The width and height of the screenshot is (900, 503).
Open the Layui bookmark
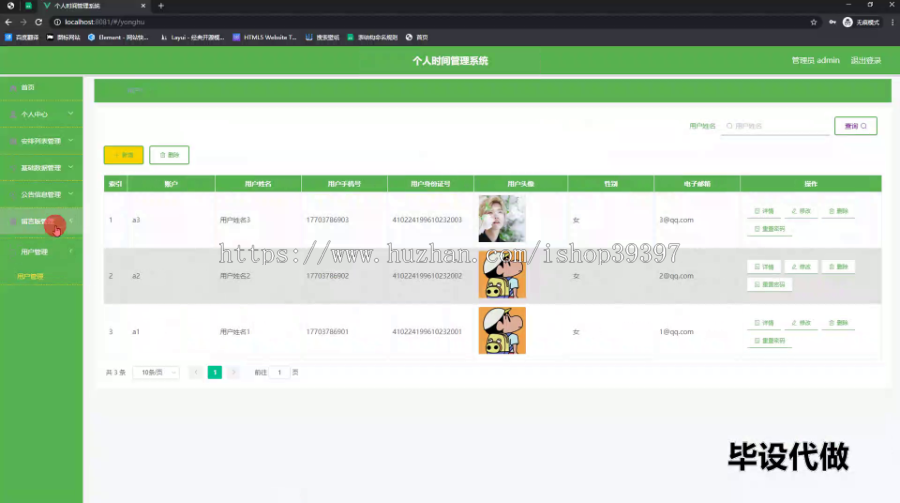tap(192, 37)
